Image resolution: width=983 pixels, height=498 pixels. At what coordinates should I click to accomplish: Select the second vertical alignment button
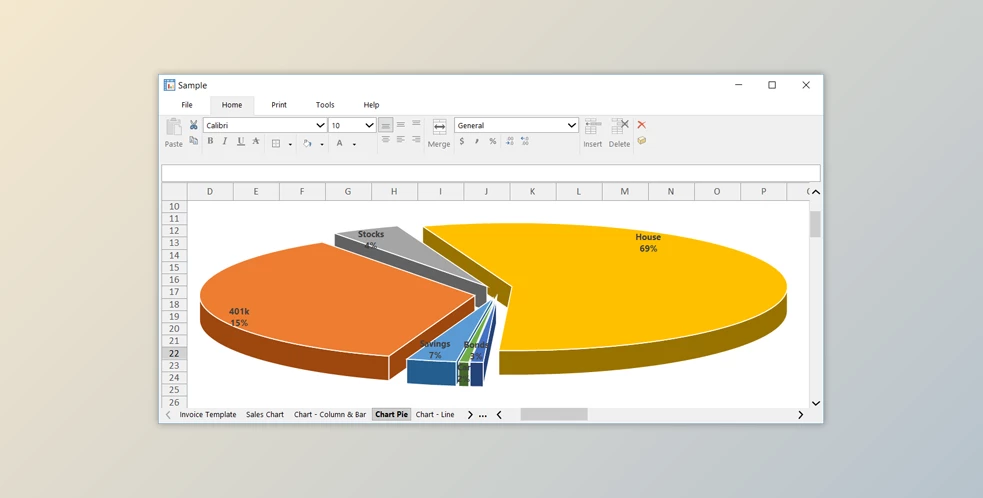pos(401,125)
